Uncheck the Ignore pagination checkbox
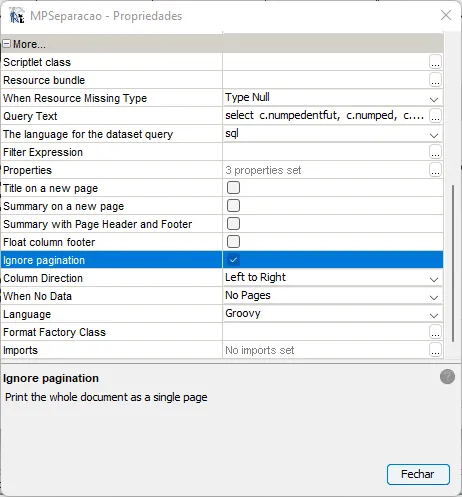Screen dimensions: 462x497 pos(233,260)
